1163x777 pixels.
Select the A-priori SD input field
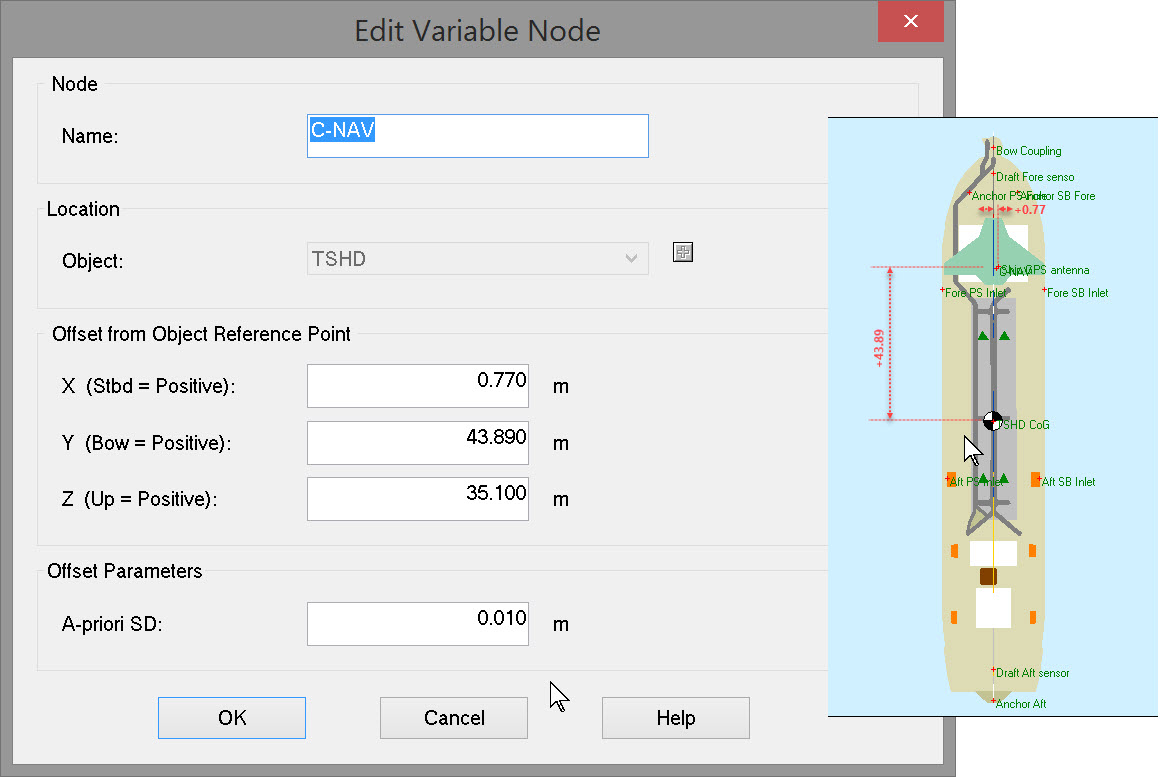[417, 624]
